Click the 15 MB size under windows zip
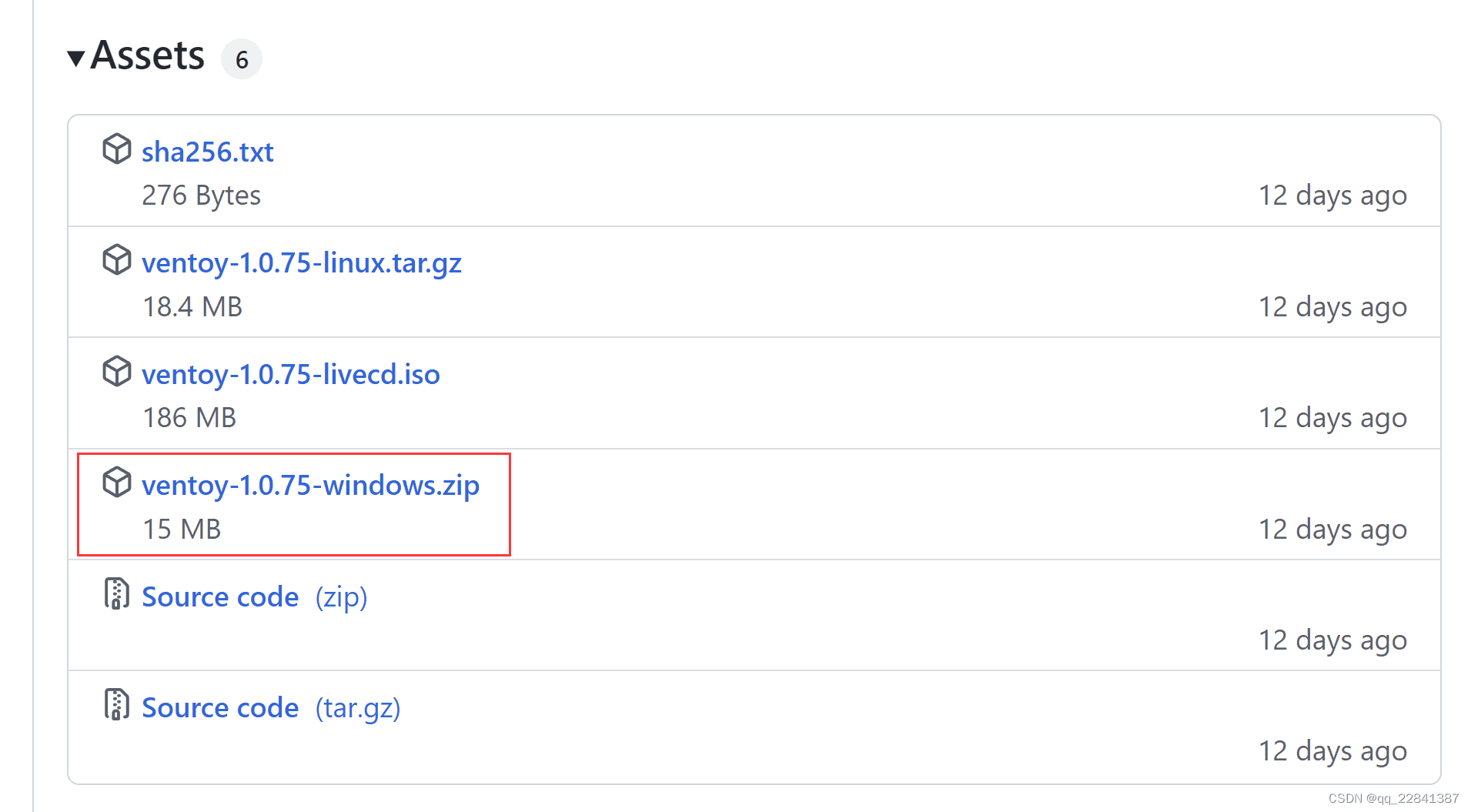The width and height of the screenshot is (1471, 812). [x=182, y=530]
